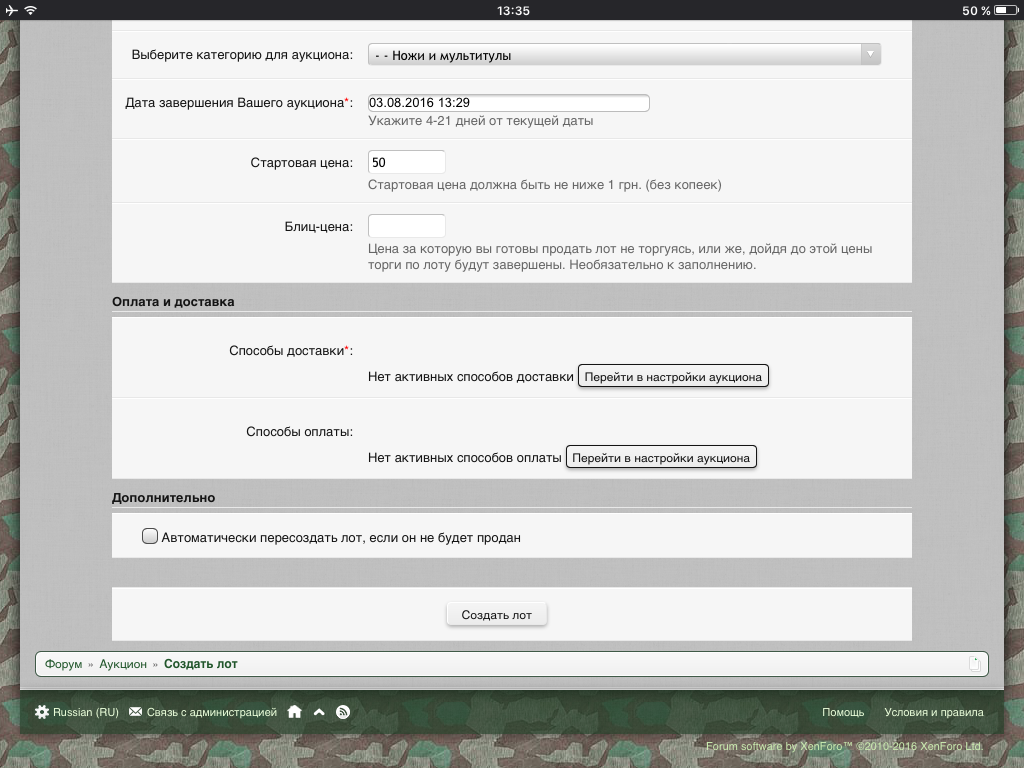This screenshot has height=768, width=1024.
Task: Click the Способы доставки label
Action: click(x=291, y=351)
